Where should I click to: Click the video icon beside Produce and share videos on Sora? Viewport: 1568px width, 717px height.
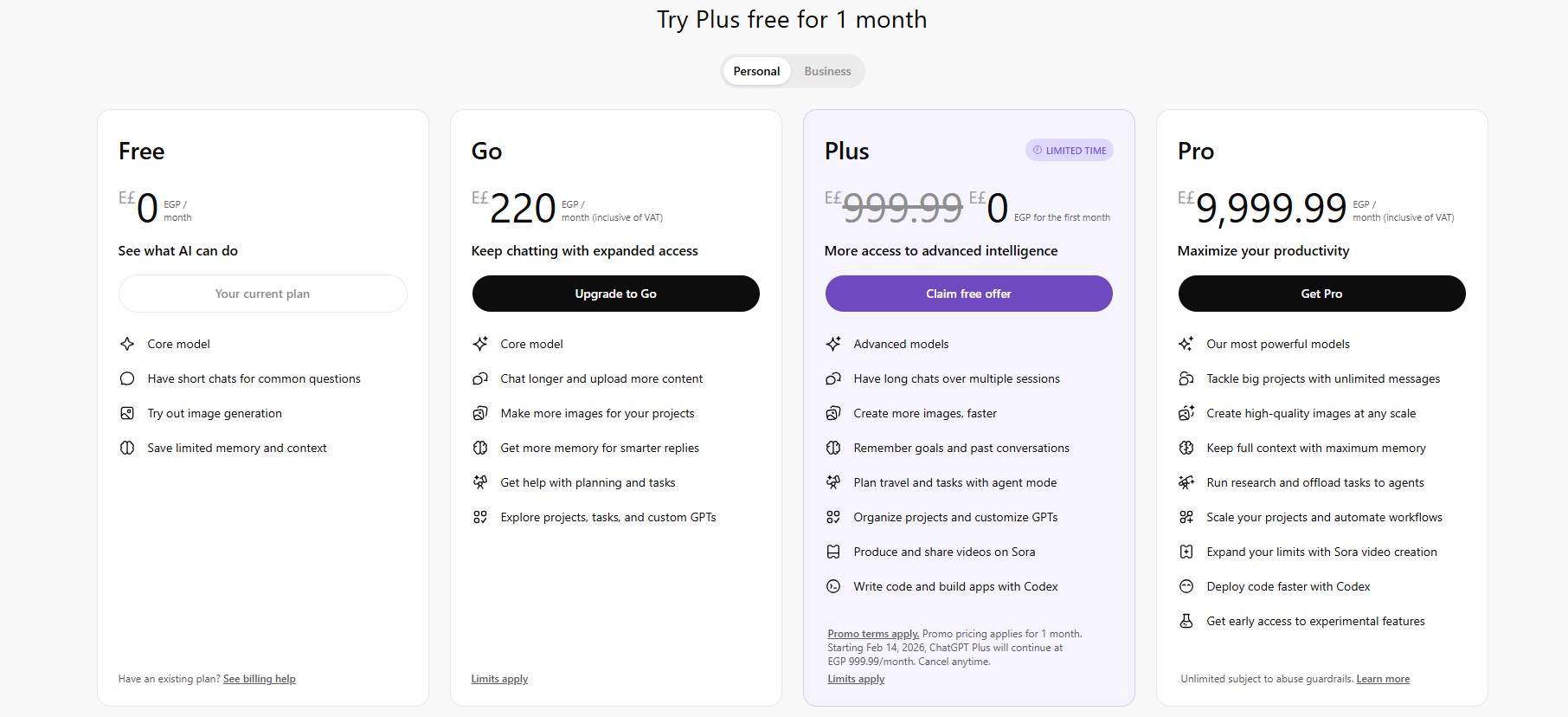(833, 552)
